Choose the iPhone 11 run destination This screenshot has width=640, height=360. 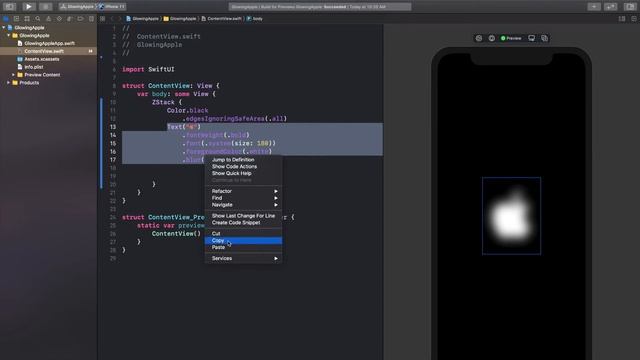click(112, 7)
